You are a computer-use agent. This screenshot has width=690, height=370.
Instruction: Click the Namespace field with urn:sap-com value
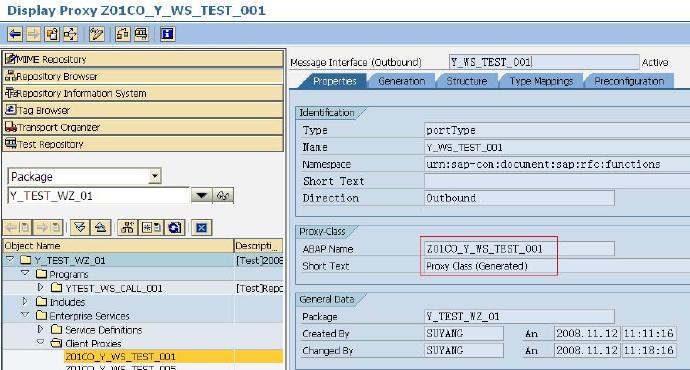[x=557, y=164]
